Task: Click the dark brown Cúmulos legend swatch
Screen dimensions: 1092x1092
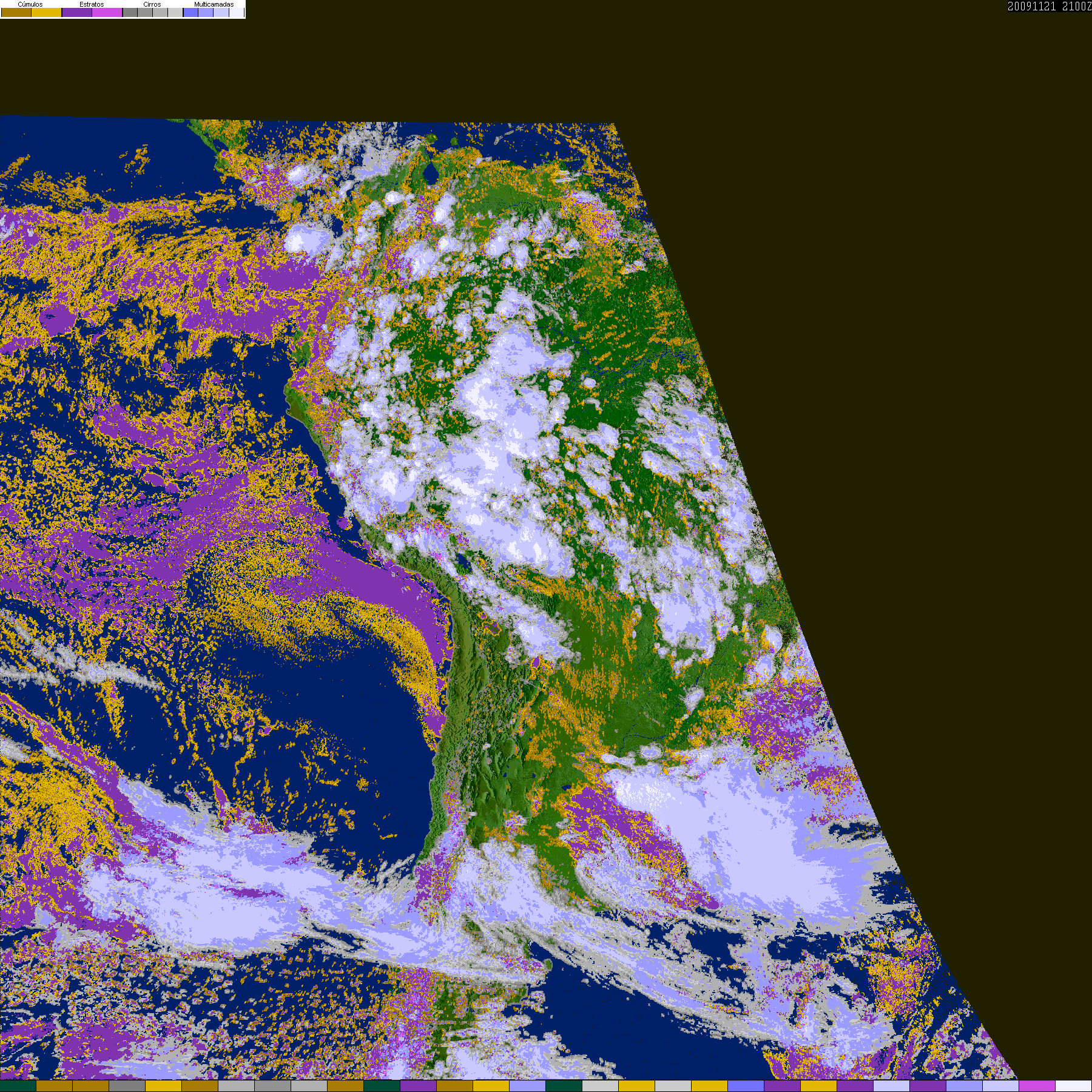Action: pos(16,12)
